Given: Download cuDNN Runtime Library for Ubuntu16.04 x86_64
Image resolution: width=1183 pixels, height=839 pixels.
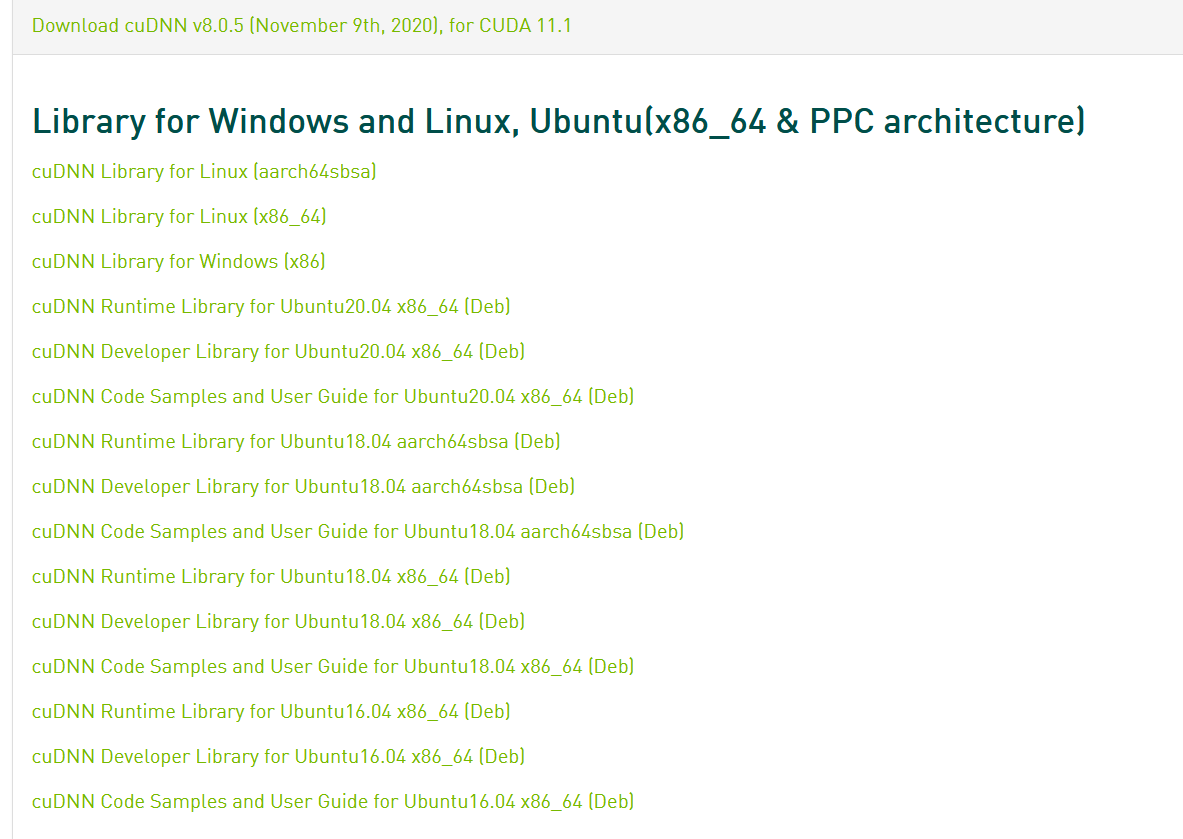Looking at the screenshot, I should tap(271, 711).
